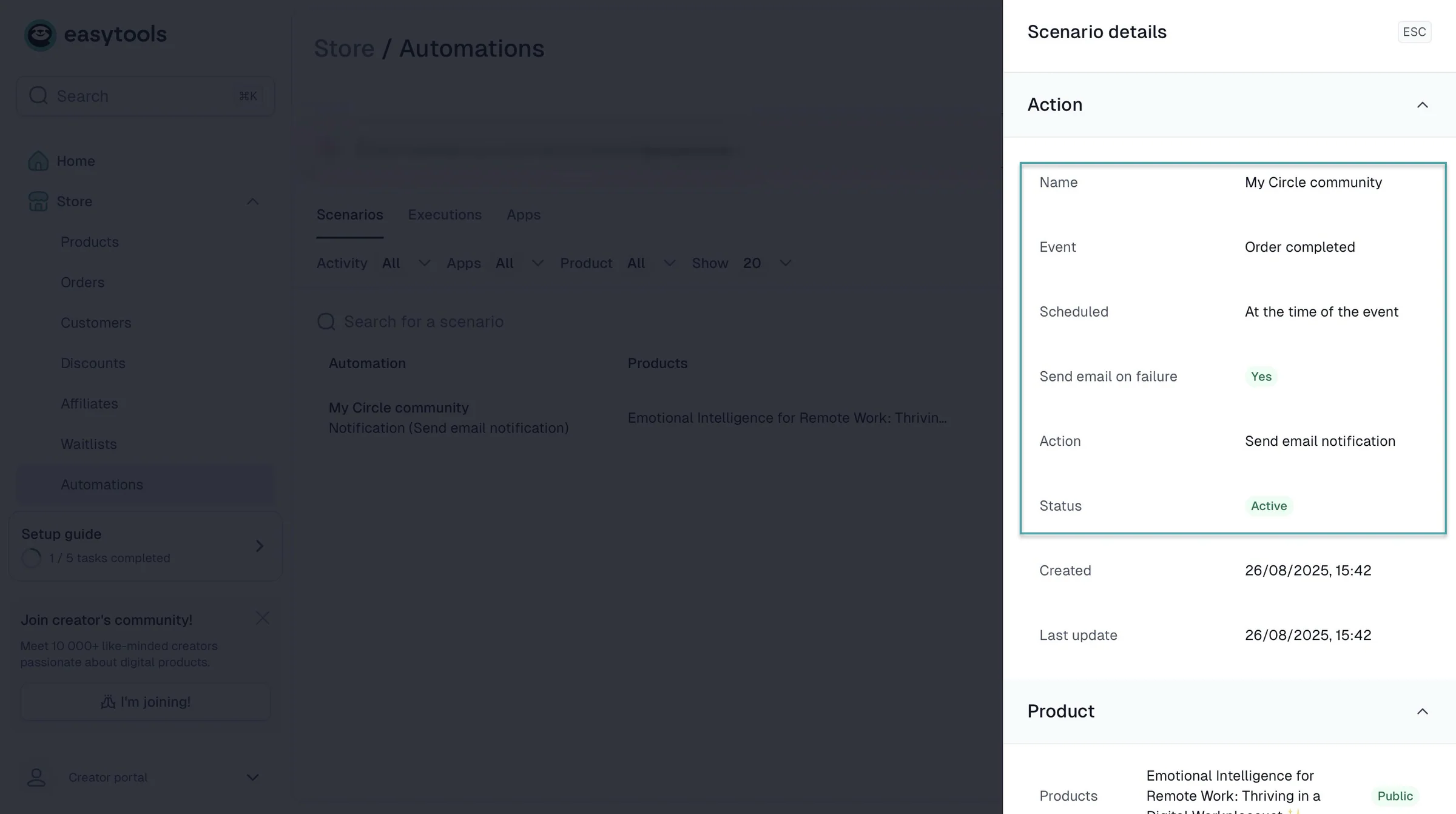Close panel with ESC button
1456x814 pixels.
[x=1414, y=32]
